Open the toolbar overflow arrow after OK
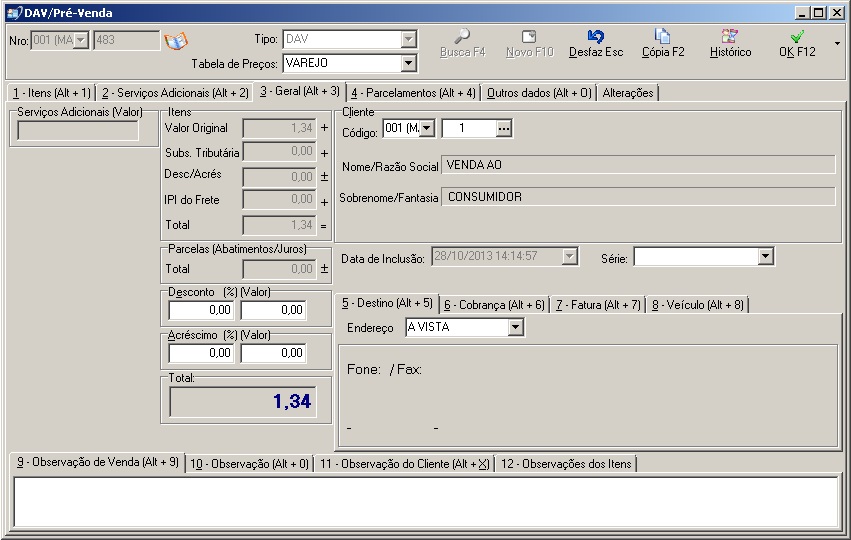Image resolution: width=851 pixels, height=540 pixels. click(837, 44)
